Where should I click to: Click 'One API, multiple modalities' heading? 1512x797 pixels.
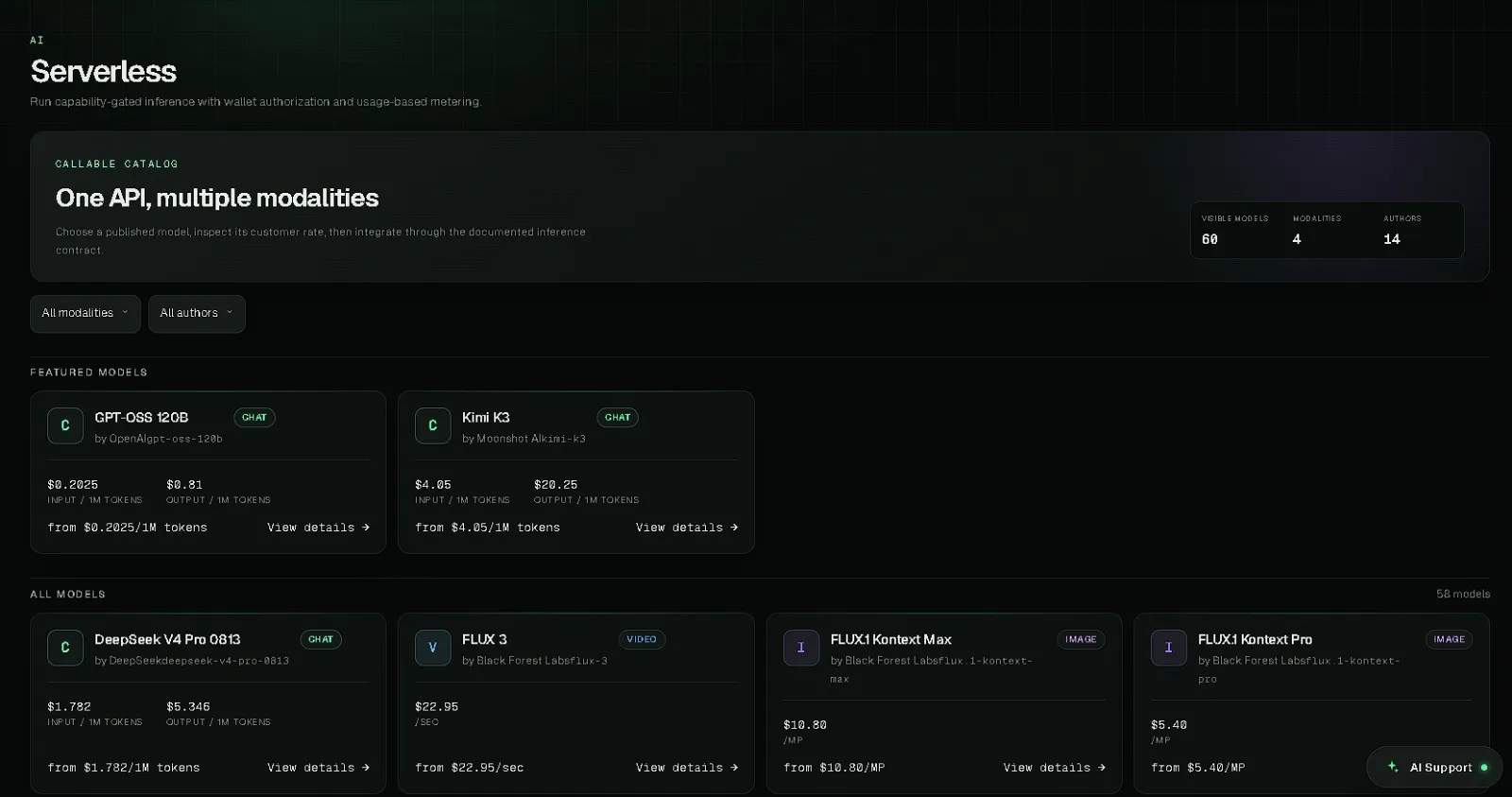coord(217,198)
